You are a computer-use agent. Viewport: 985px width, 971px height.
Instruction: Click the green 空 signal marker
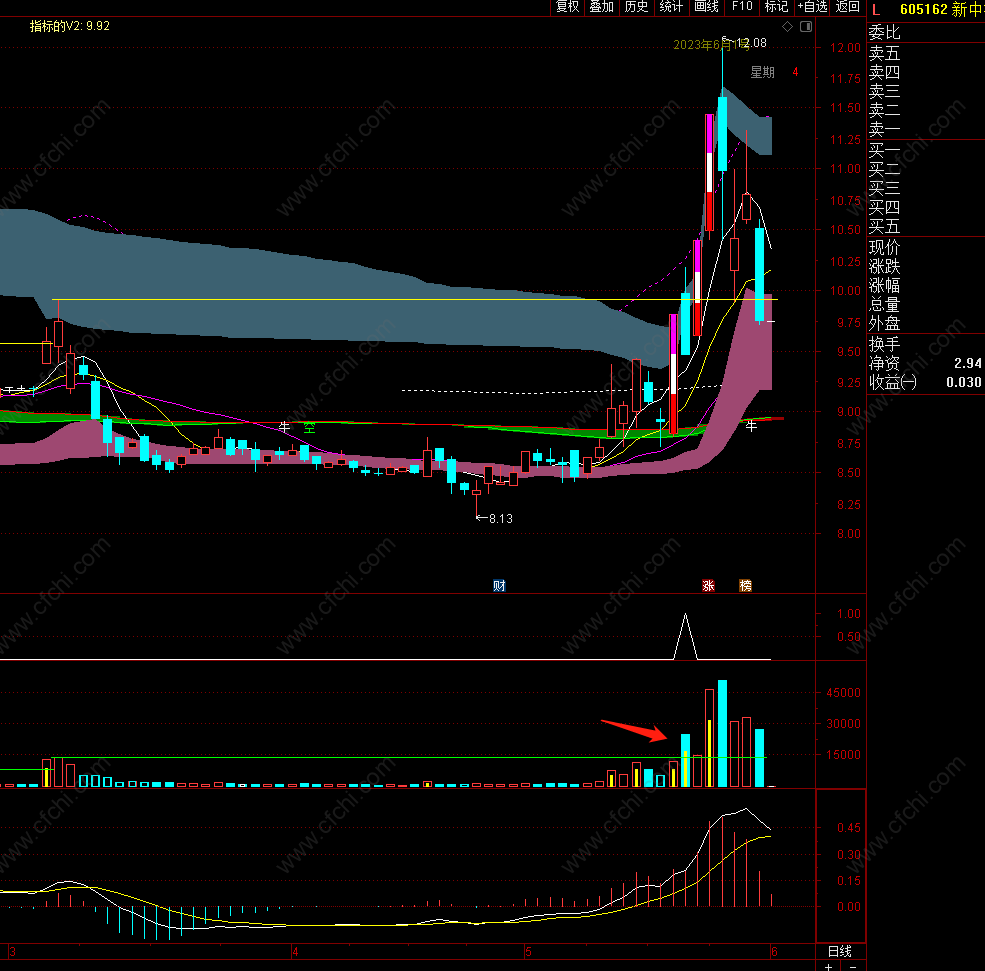click(x=310, y=428)
